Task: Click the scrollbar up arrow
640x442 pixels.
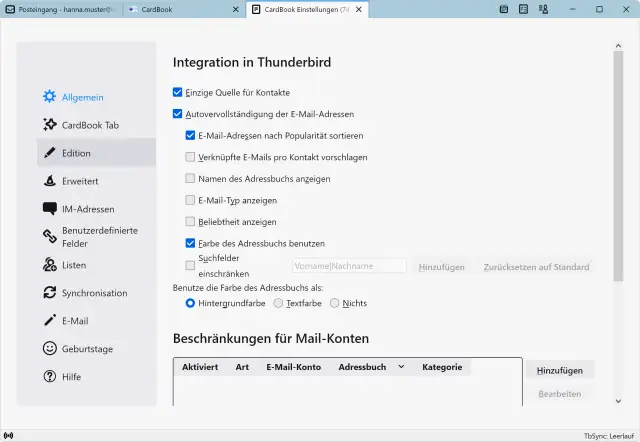Action: tap(618, 46)
